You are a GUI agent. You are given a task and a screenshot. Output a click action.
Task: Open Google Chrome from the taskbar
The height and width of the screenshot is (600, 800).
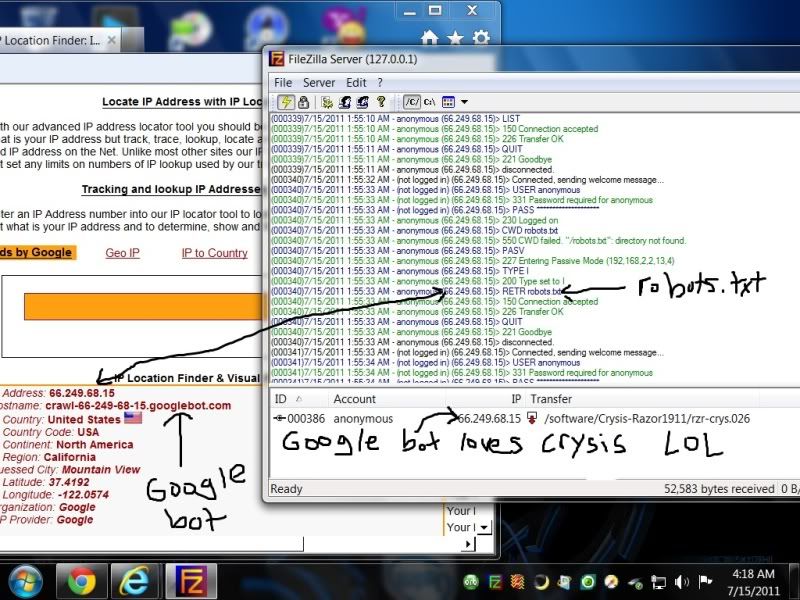[82, 581]
